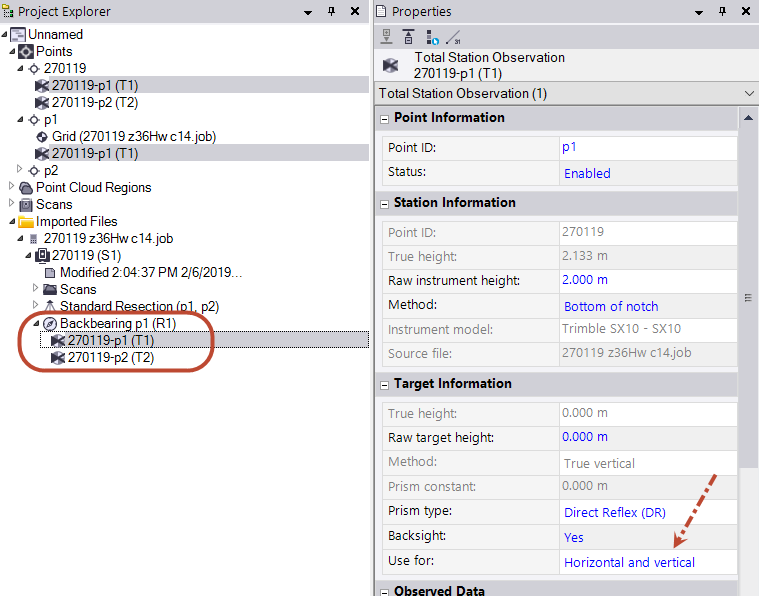Click the fourth Properties toolbar line icon
The height and width of the screenshot is (596, 759).
click(x=454, y=37)
